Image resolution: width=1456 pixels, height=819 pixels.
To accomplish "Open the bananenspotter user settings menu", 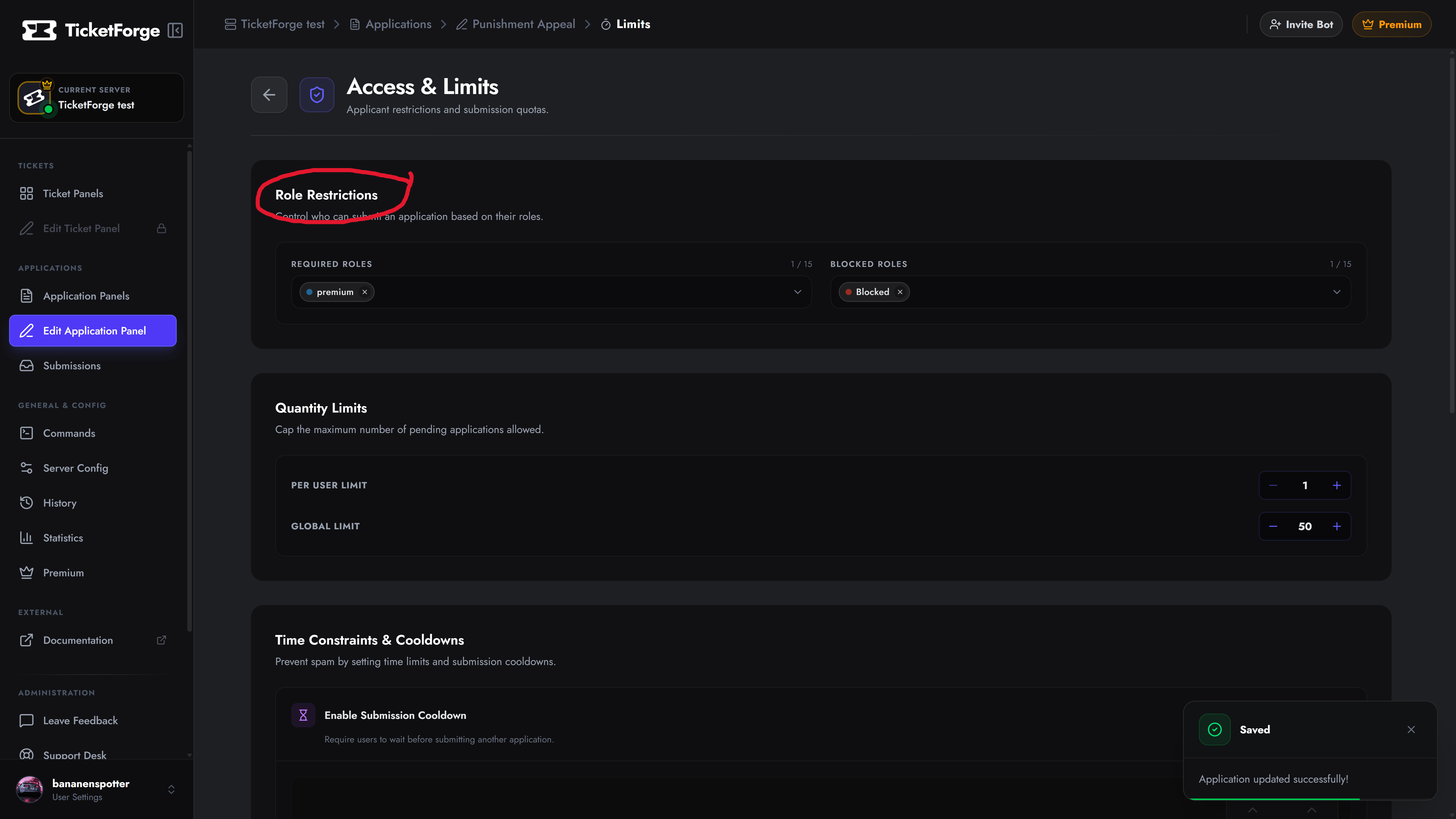I will (96, 790).
